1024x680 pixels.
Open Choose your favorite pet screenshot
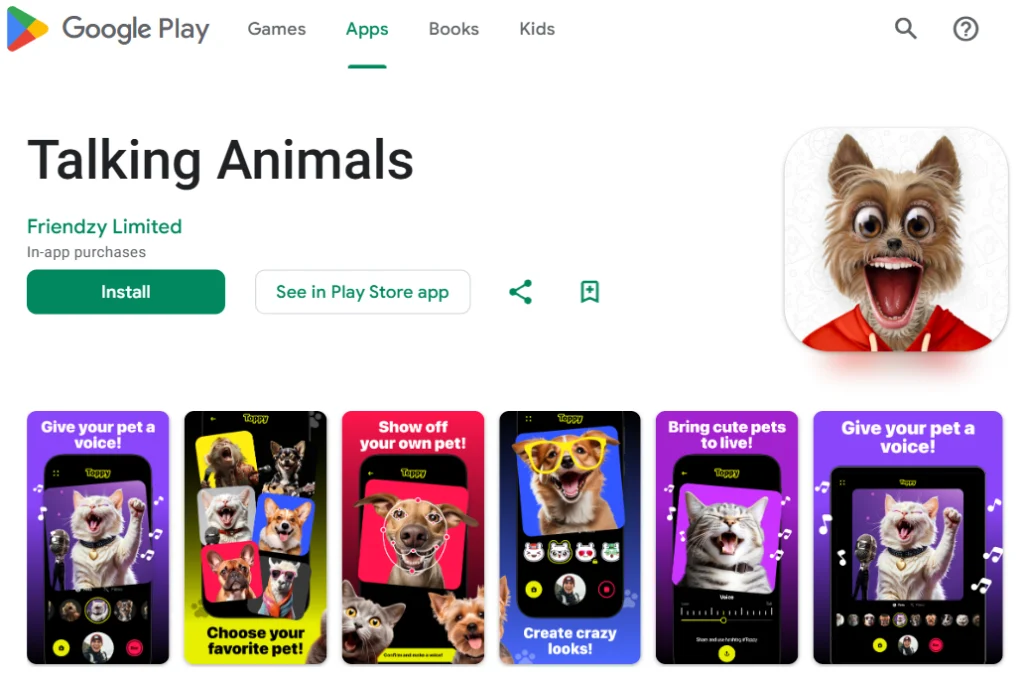click(x=255, y=538)
